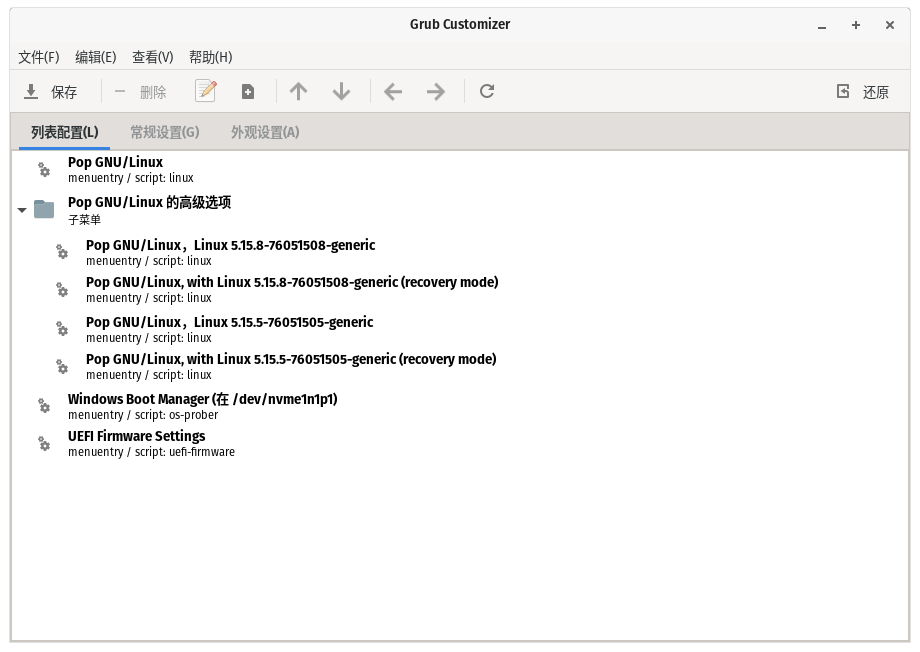Select the UEFI Firmware Settings entry
920x652 pixels.
point(137,443)
